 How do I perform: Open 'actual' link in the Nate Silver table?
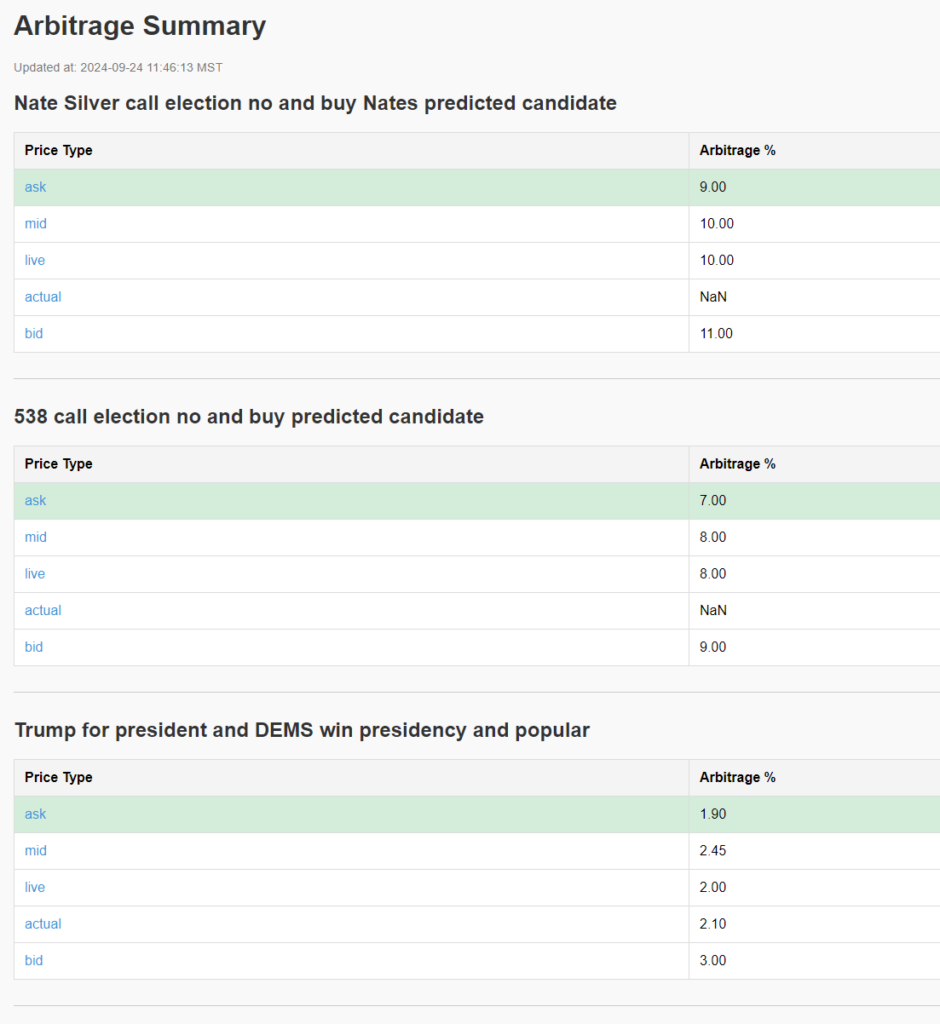click(x=43, y=297)
